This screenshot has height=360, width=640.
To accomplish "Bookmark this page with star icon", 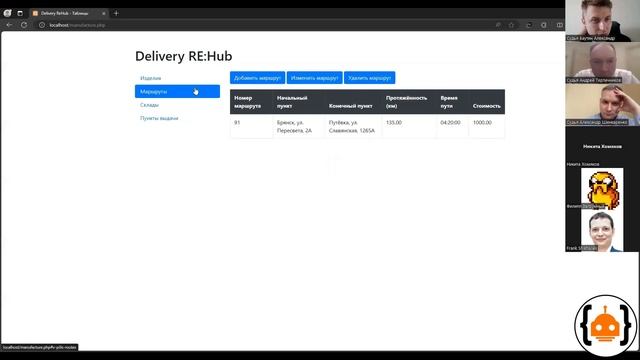I will (x=511, y=25).
